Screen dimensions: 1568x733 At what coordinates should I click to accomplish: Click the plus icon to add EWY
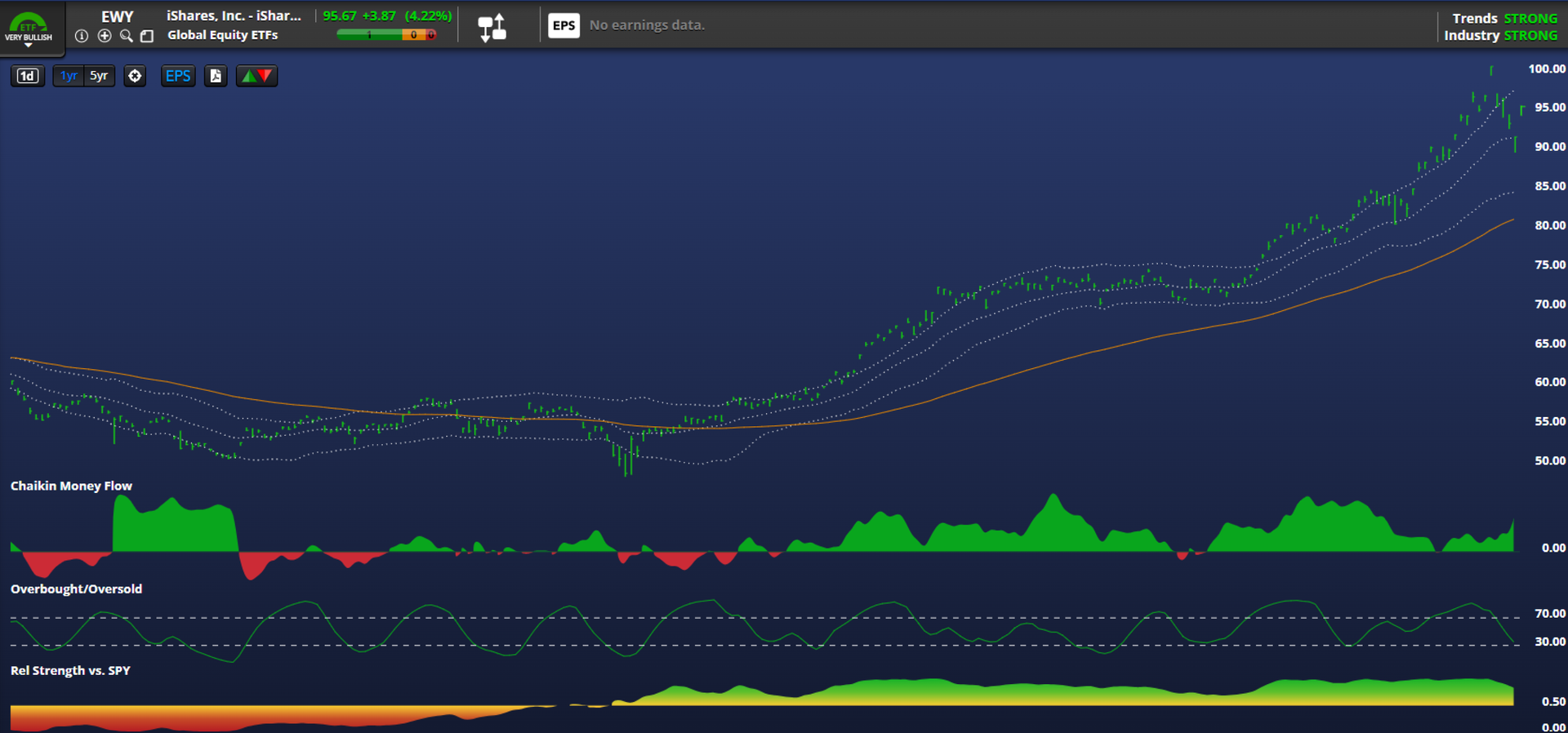tap(105, 36)
